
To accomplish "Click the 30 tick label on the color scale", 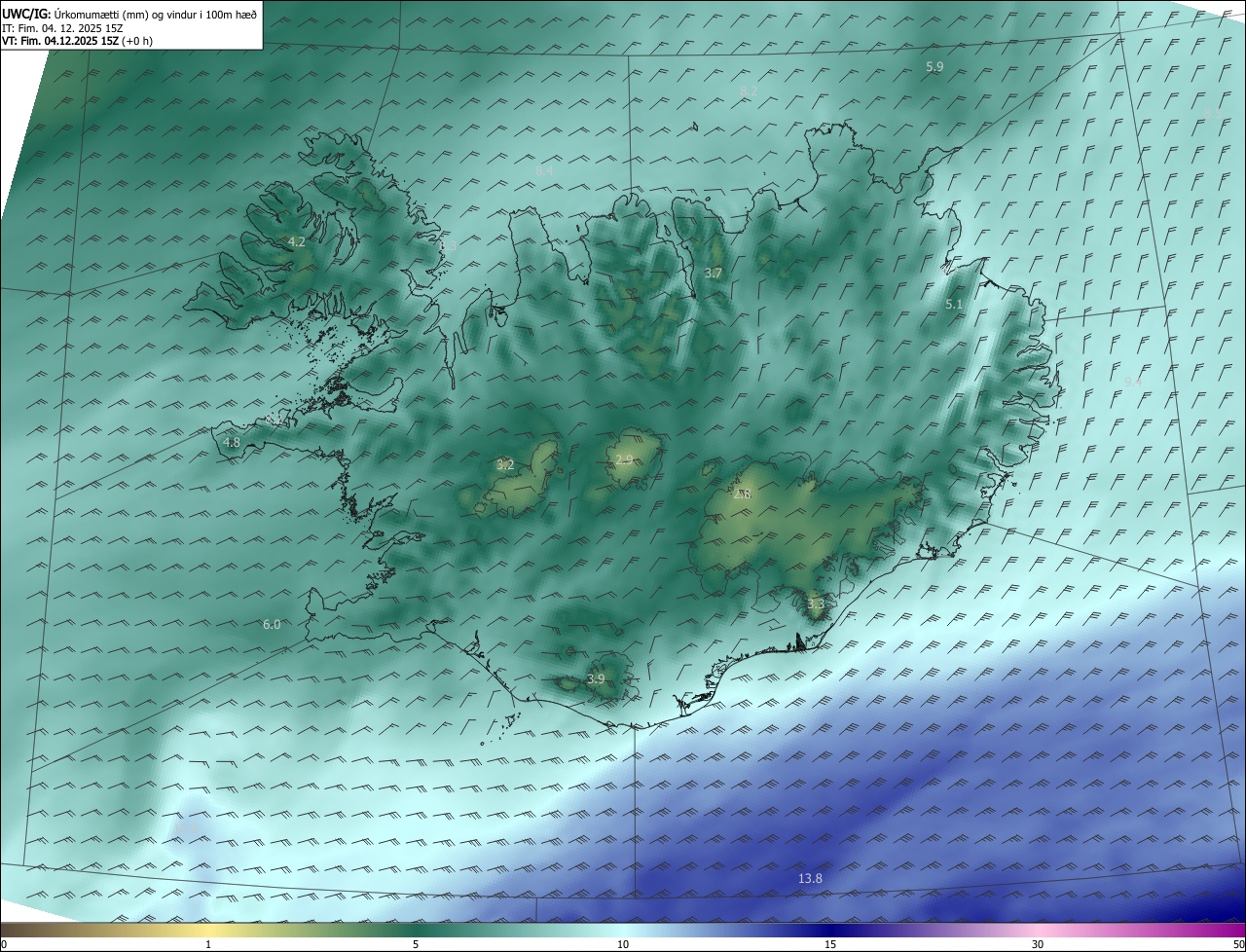I will [x=1038, y=944].
